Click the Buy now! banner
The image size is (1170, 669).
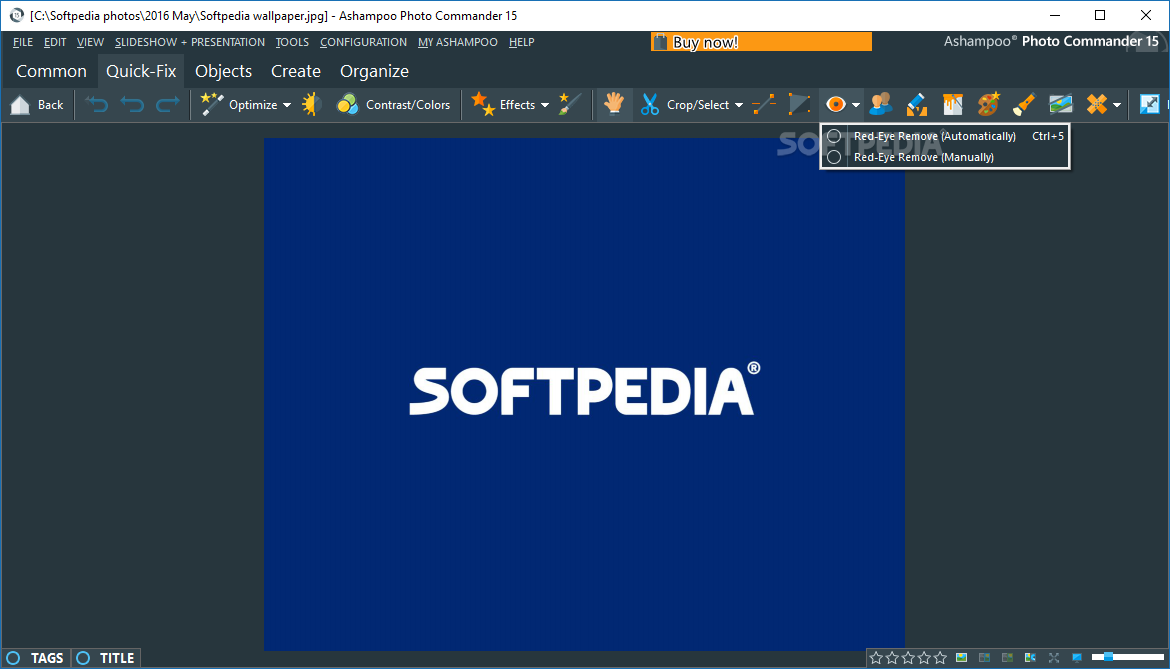click(761, 42)
